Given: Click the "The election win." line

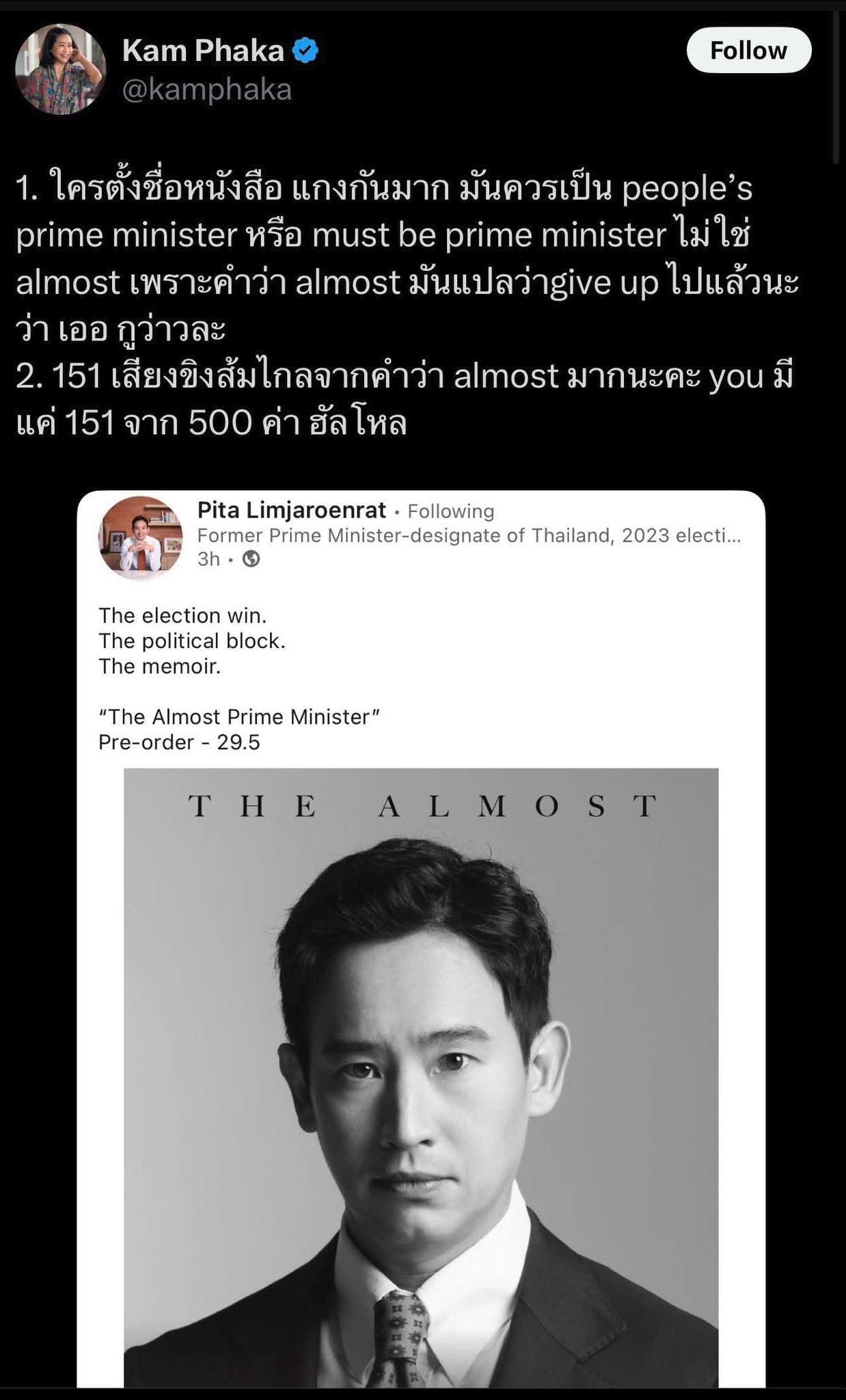Looking at the screenshot, I should 182,615.
